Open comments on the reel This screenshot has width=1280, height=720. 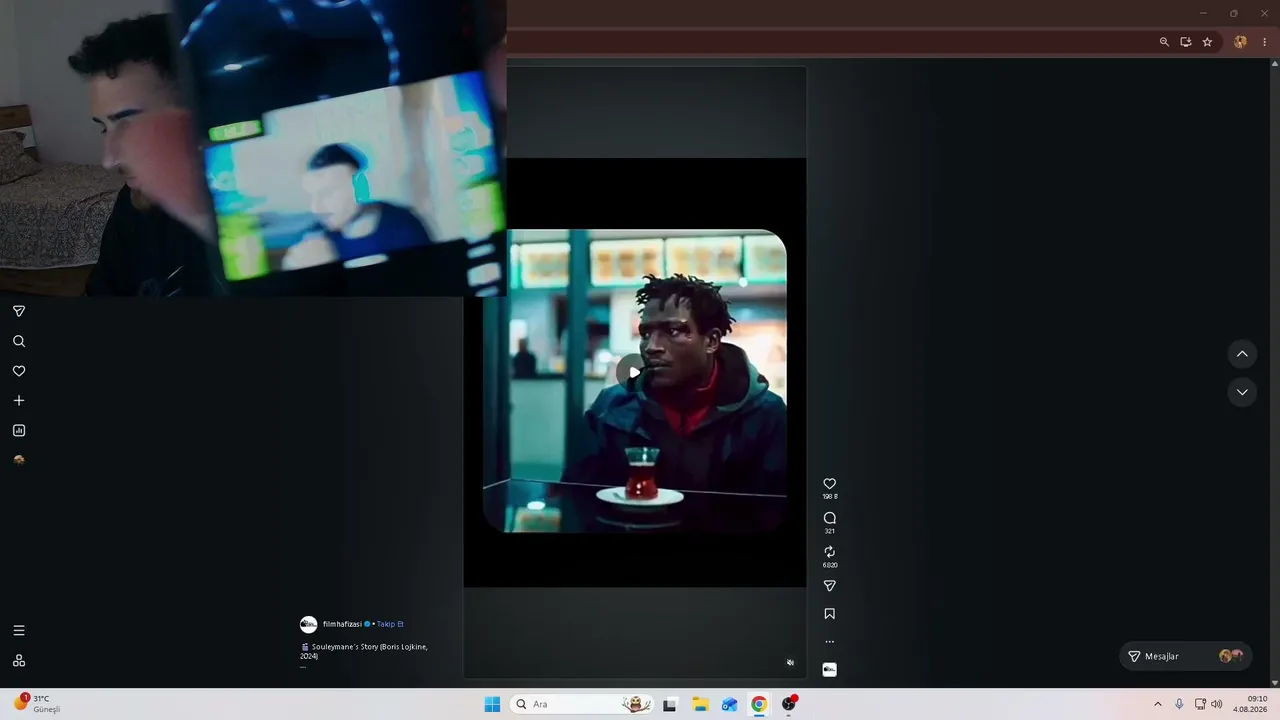pyautogui.click(x=829, y=518)
